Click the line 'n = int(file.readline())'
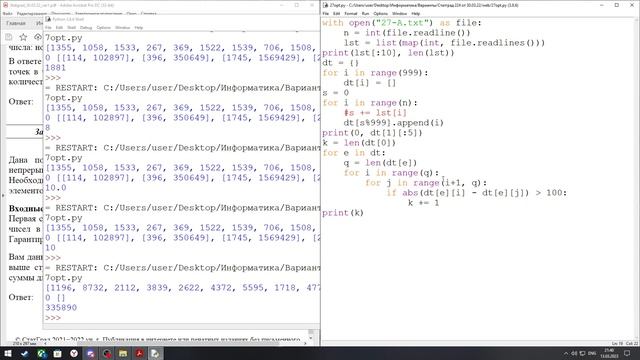The width and height of the screenshot is (640, 360). [407, 33]
